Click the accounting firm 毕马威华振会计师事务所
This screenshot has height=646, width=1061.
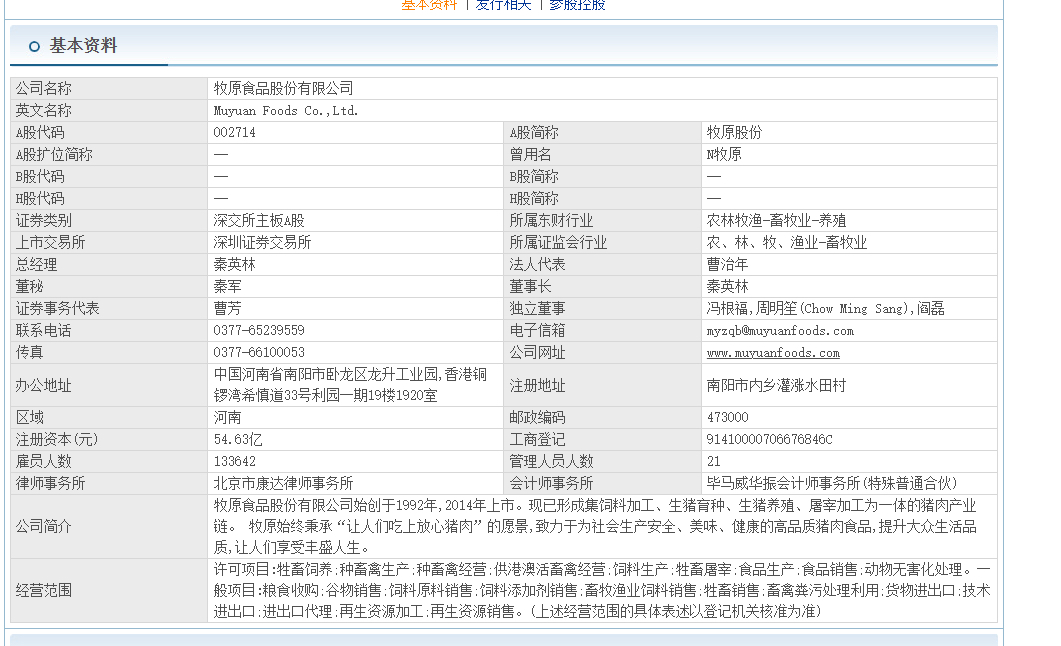pos(832,484)
